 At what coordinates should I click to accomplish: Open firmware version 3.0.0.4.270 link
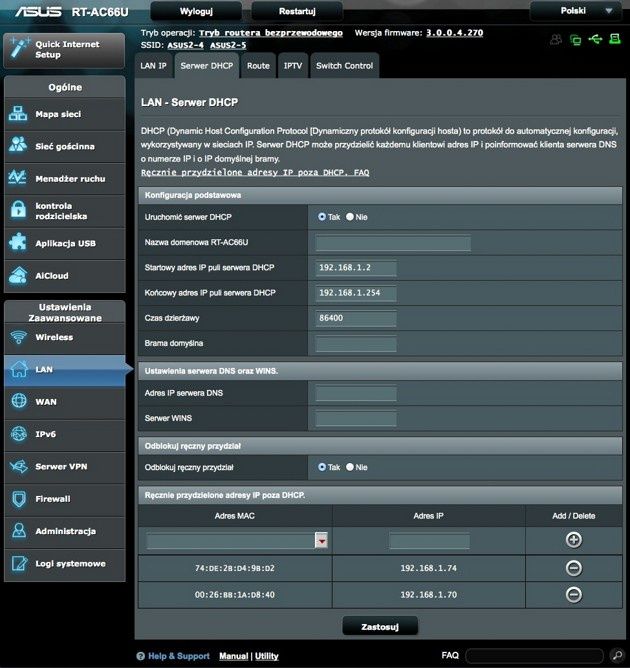455,33
